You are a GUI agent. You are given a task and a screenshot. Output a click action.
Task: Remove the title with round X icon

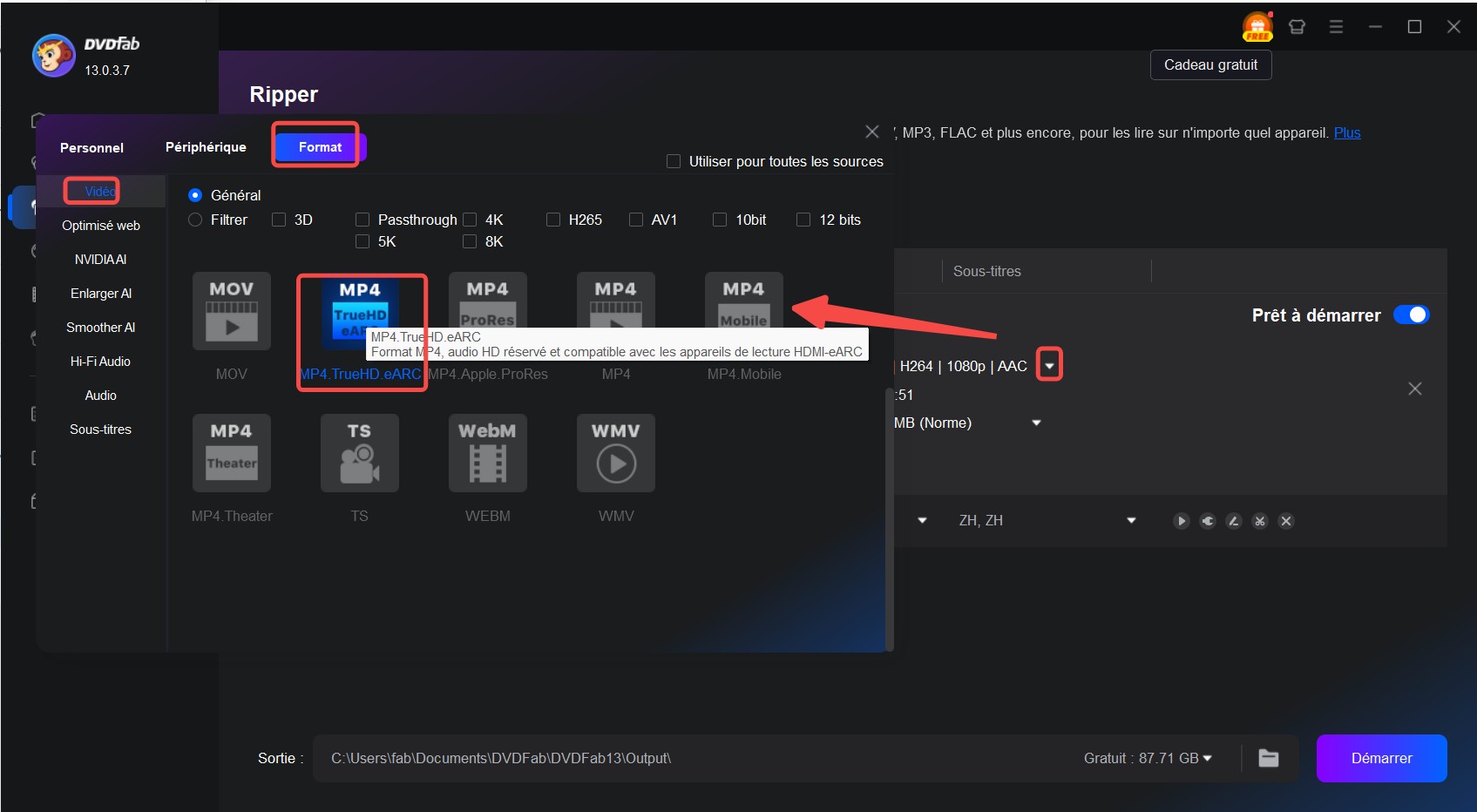(1286, 521)
